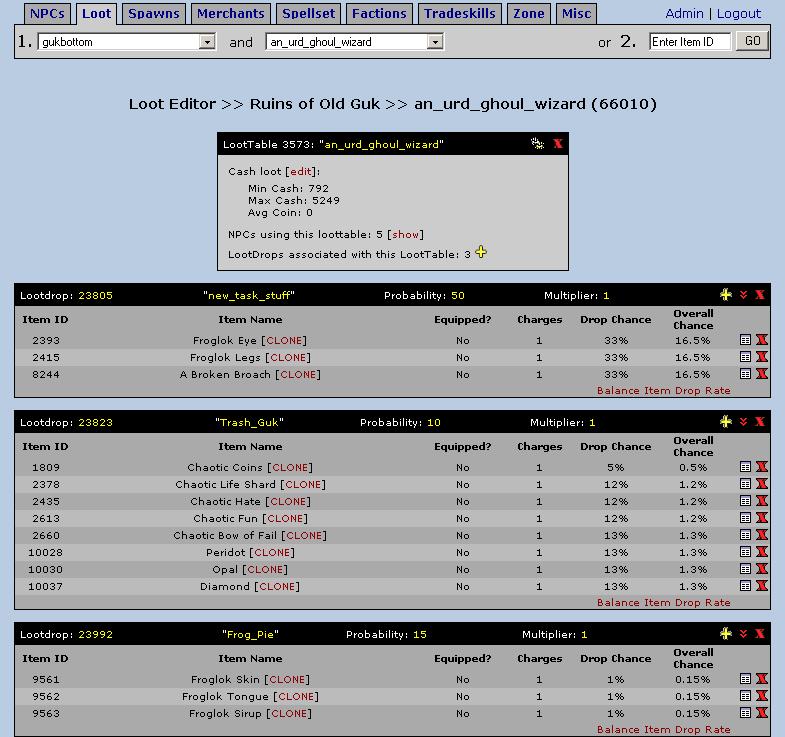Screen dimensions: 785x737
Task: Delete the Diamond item from Trash_Guk
Action: coord(762,586)
